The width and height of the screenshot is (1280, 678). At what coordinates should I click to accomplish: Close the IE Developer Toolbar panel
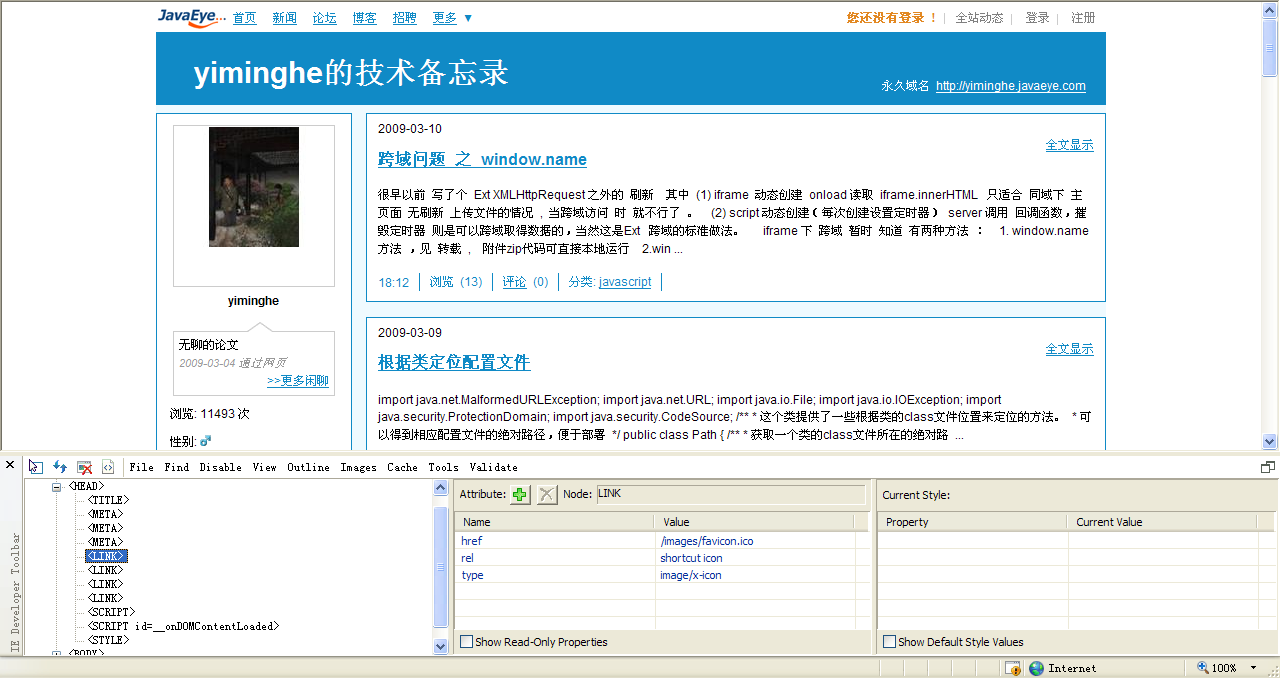tap(10, 465)
